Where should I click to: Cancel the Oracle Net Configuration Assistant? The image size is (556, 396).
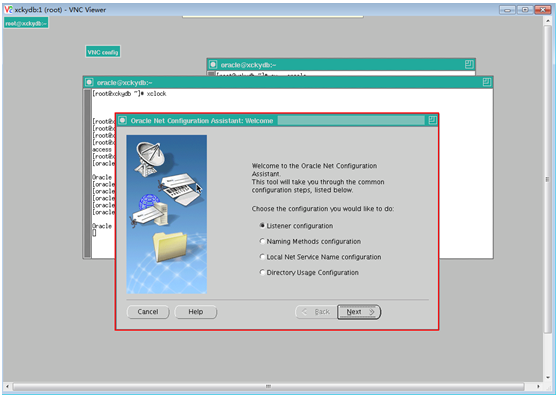click(148, 312)
